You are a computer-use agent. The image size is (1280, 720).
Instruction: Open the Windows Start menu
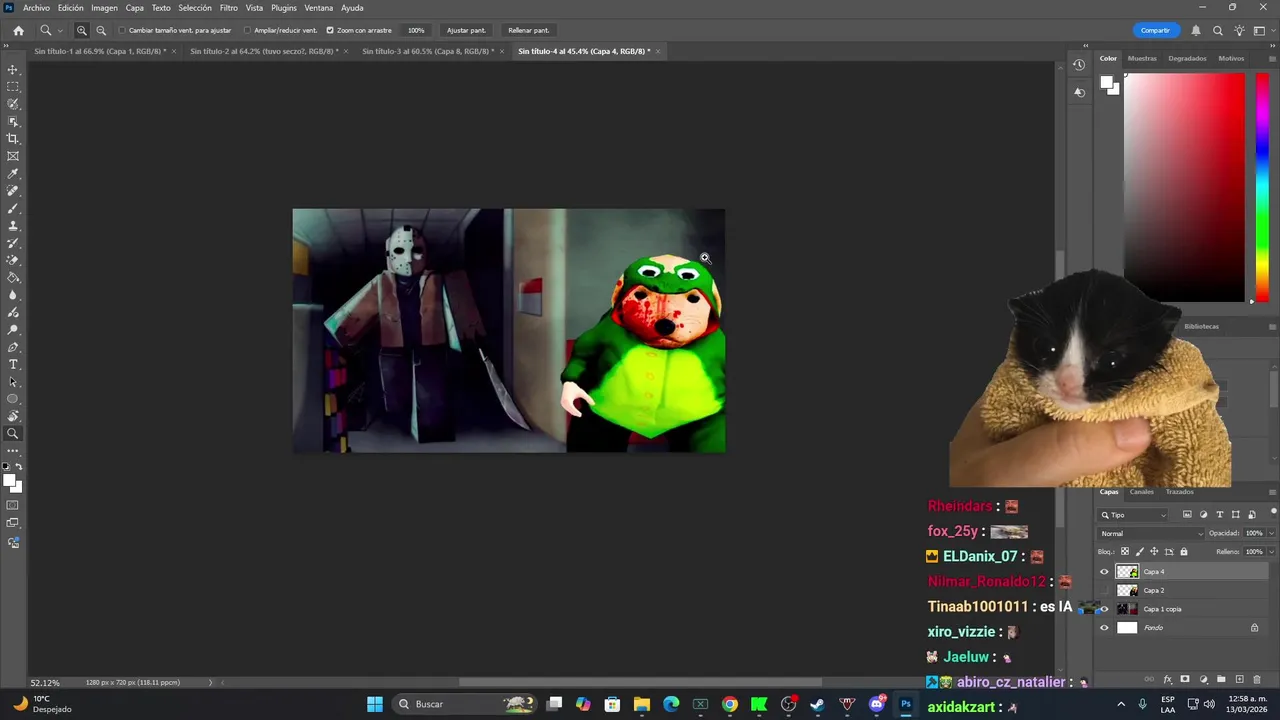tap(375, 704)
